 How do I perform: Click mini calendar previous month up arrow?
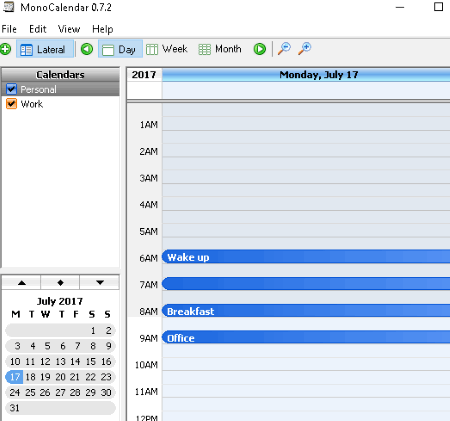click(22, 283)
